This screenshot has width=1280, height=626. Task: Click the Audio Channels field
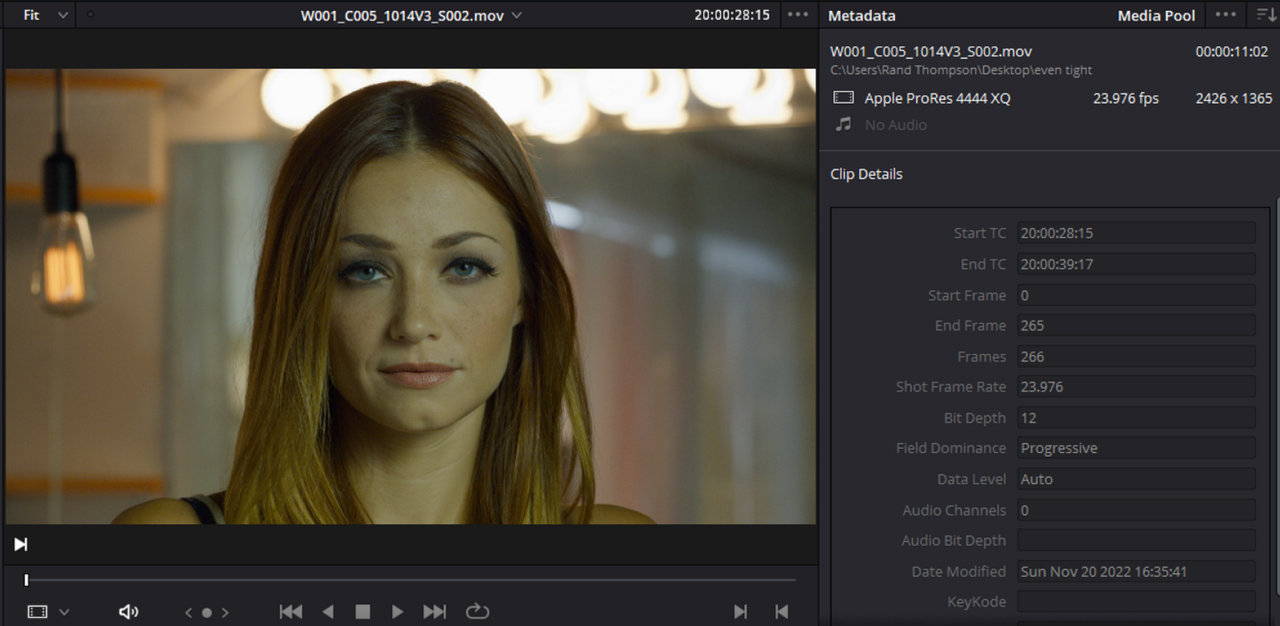(x=1136, y=510)
